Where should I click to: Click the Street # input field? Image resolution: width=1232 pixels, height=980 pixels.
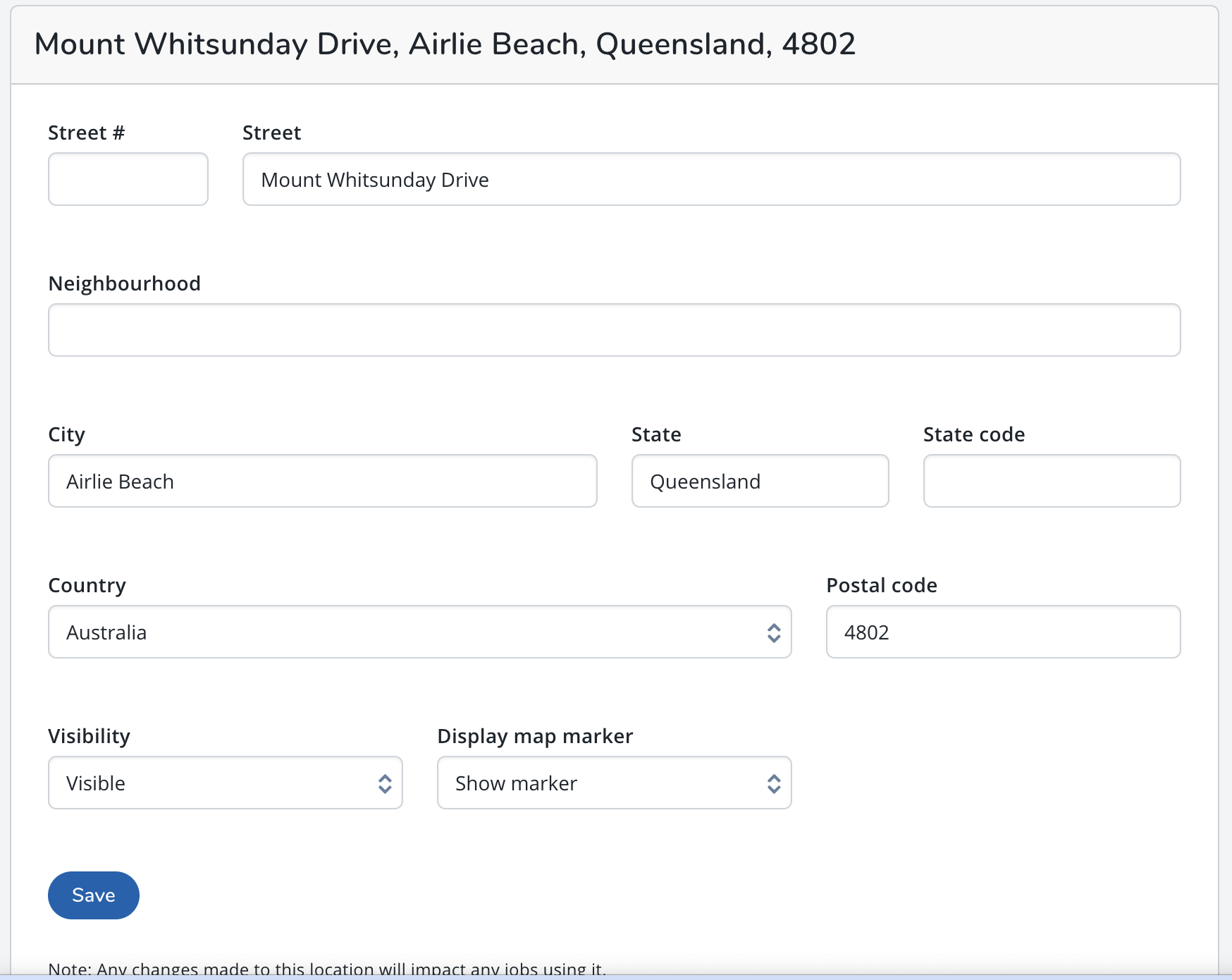pyautogui.click(x=128, y=179)
